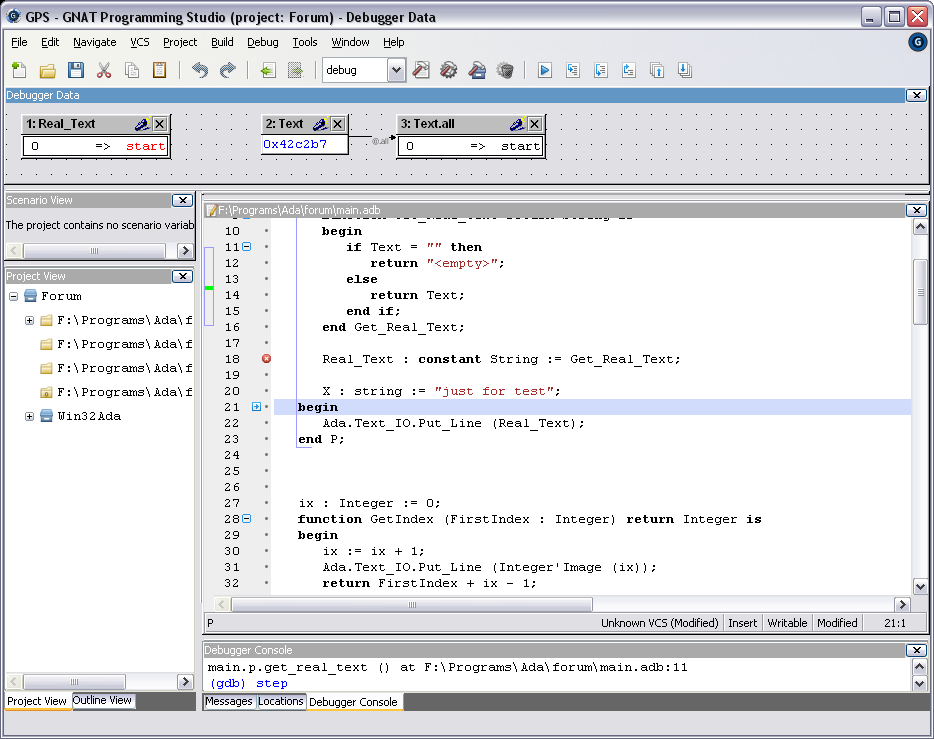Click the 0x42c2b7 pointer value in Text box

(x=295, y=145)
